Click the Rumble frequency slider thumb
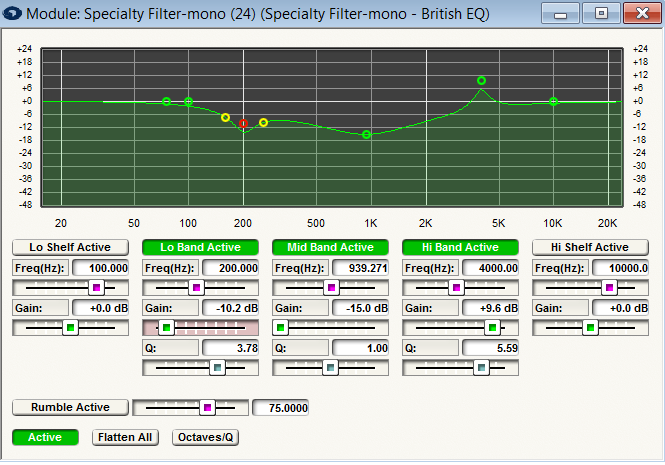Screen dimensions: 665x465 coord(207,408)
